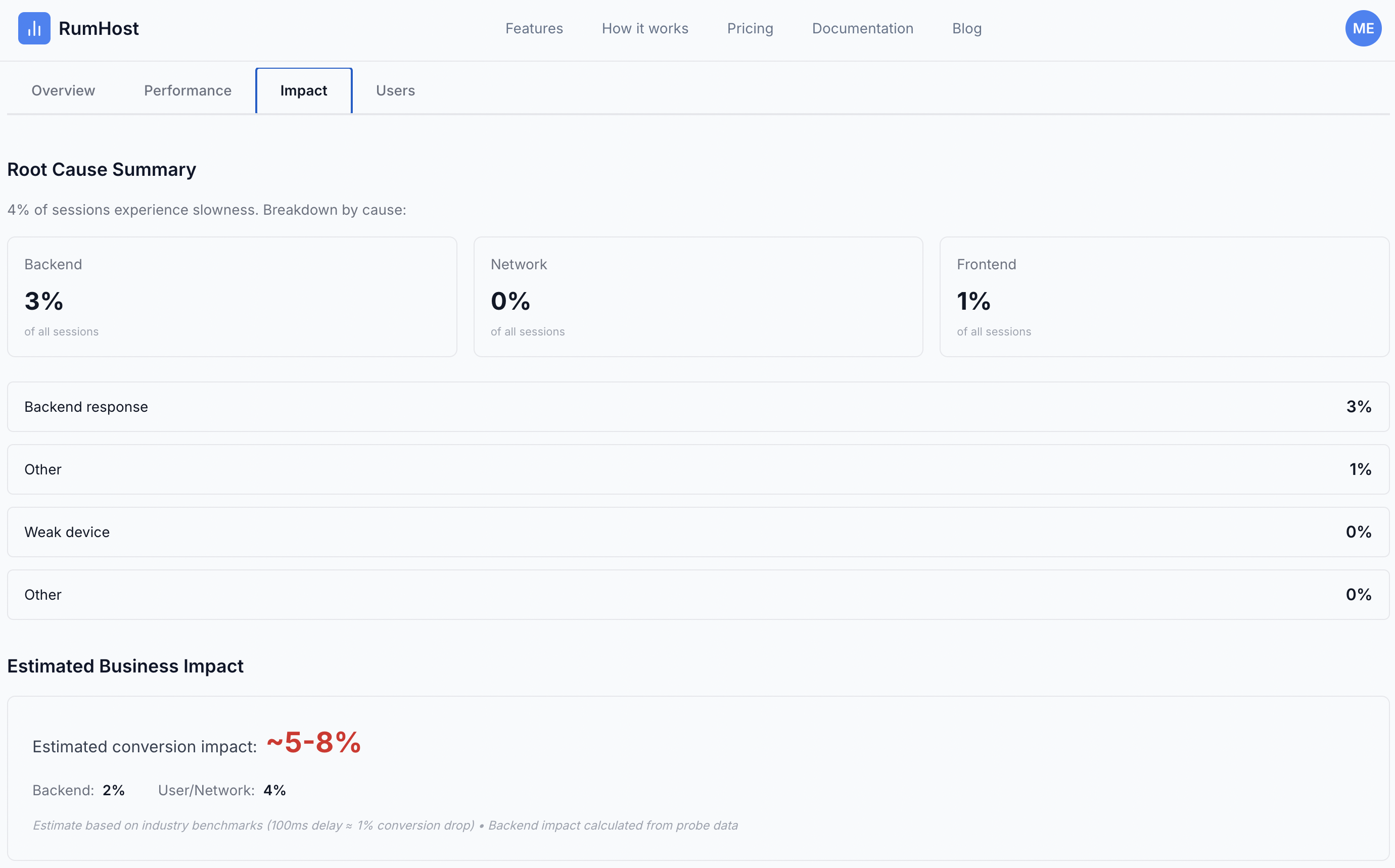Open the ME user avatar menu

click(x=1363, y=28)
